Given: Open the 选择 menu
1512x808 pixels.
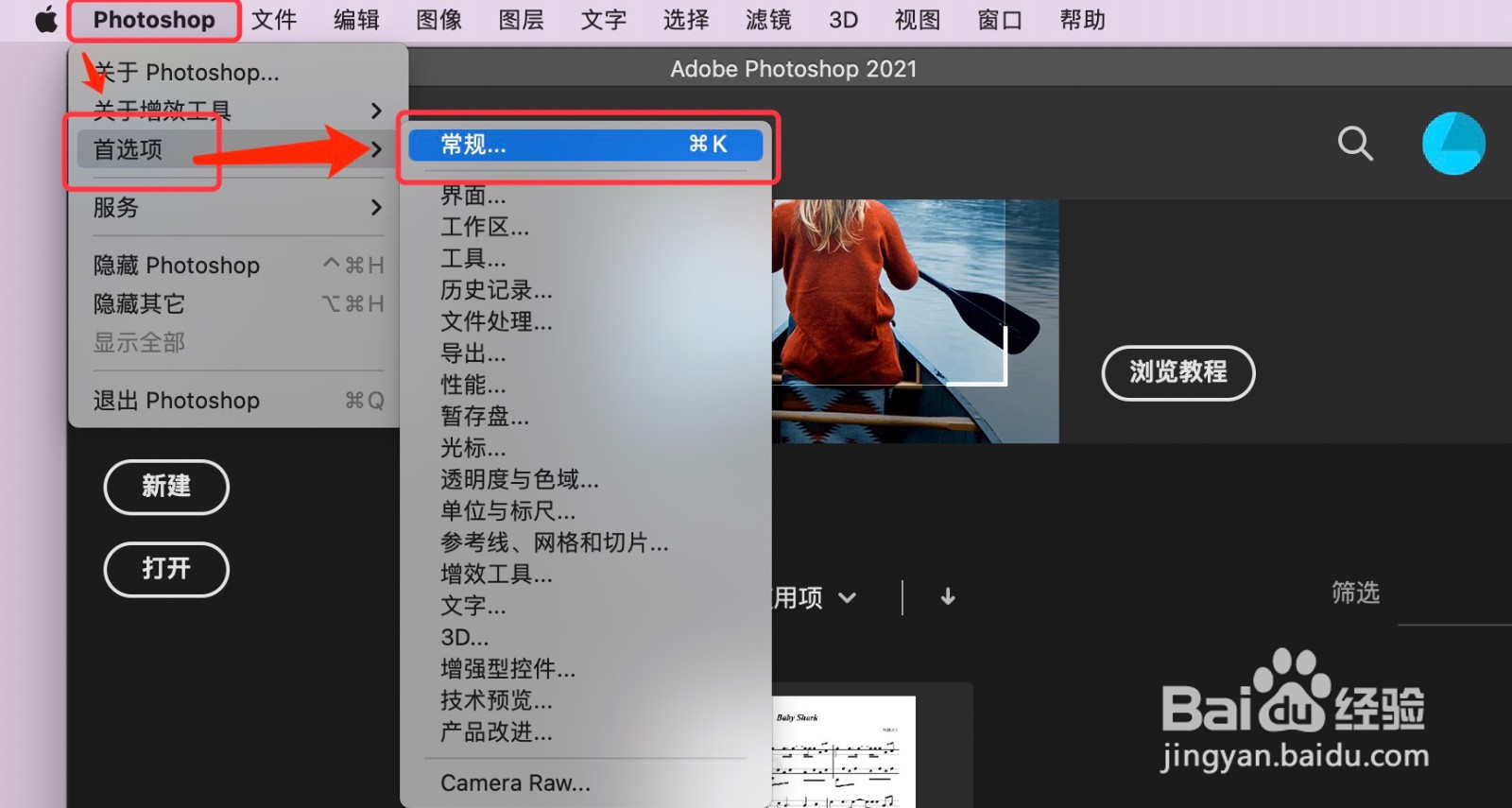Looking at the screenshot, I should 686,20.
